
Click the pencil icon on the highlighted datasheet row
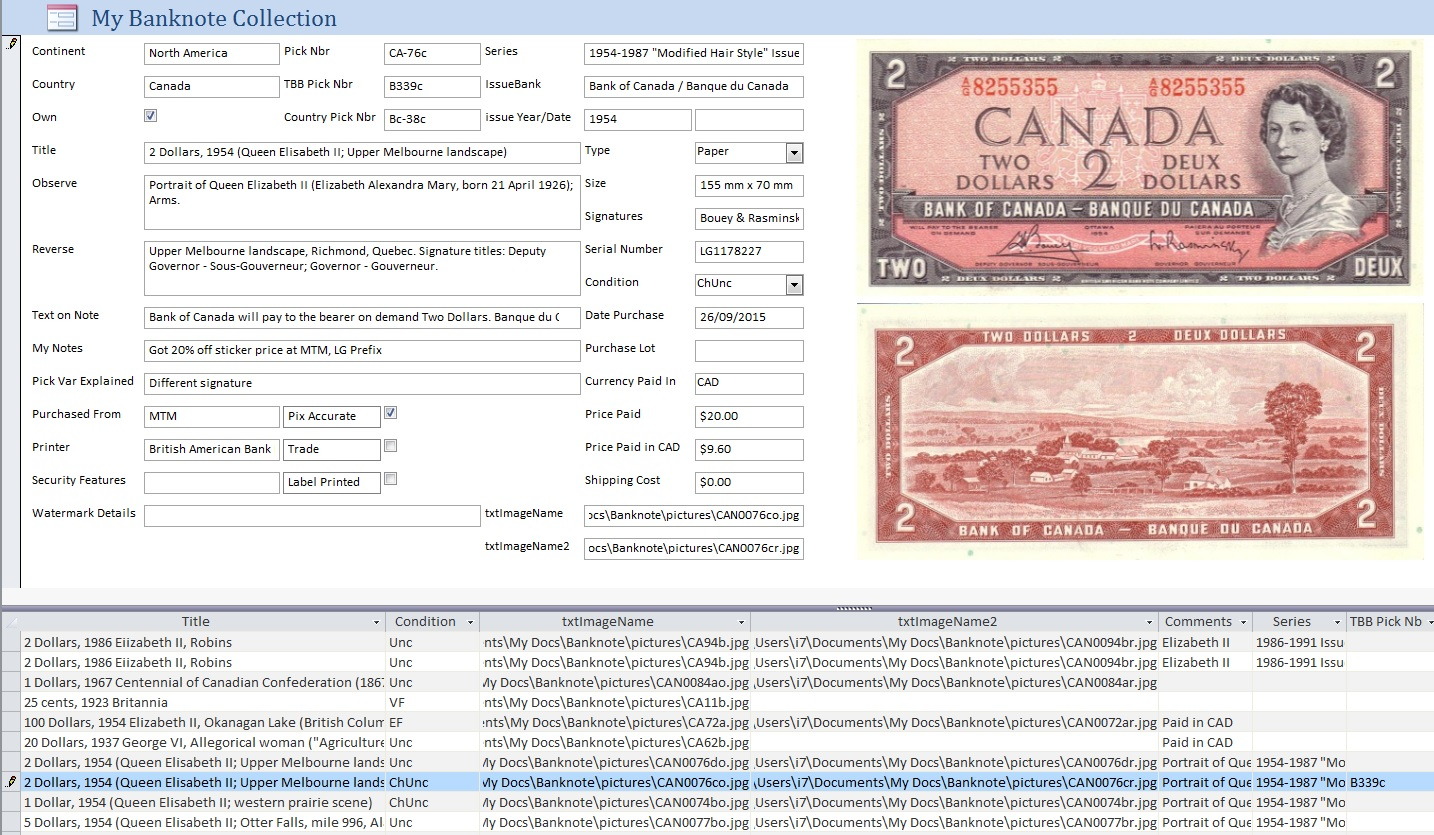(x=10, y=782)
